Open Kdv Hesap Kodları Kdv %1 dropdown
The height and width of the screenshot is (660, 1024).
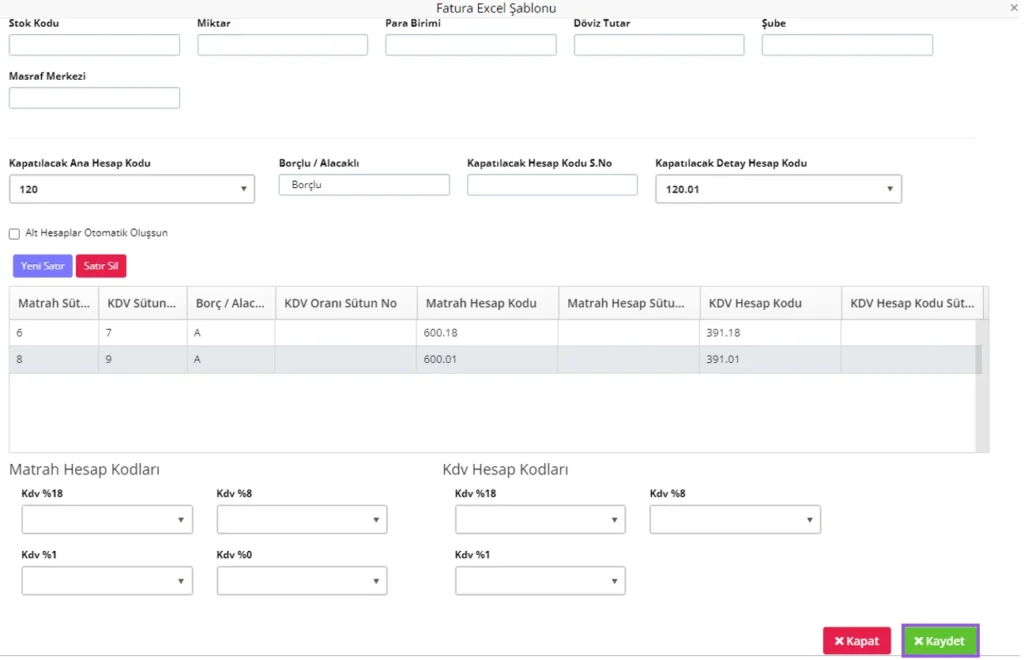pyautogui.click(x=540, y=580)
